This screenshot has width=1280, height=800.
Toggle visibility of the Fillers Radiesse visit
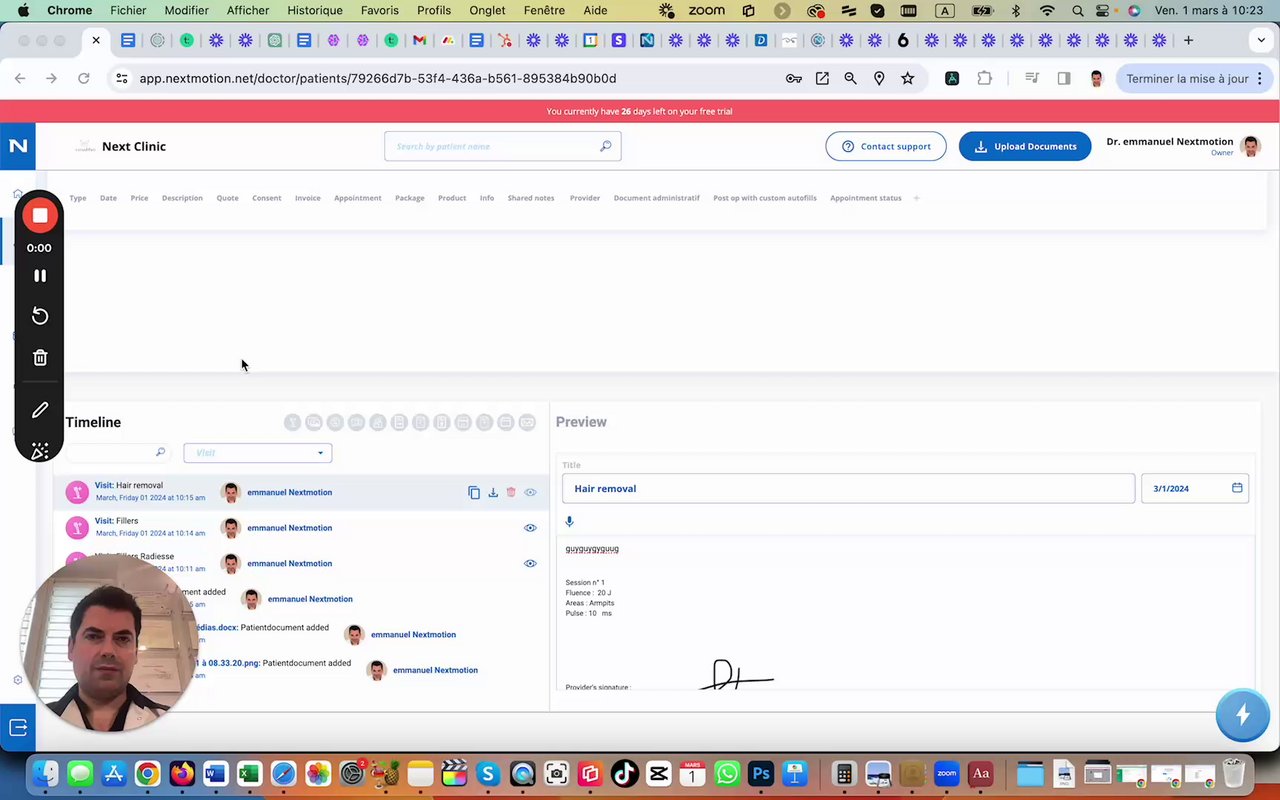(530, 563)
